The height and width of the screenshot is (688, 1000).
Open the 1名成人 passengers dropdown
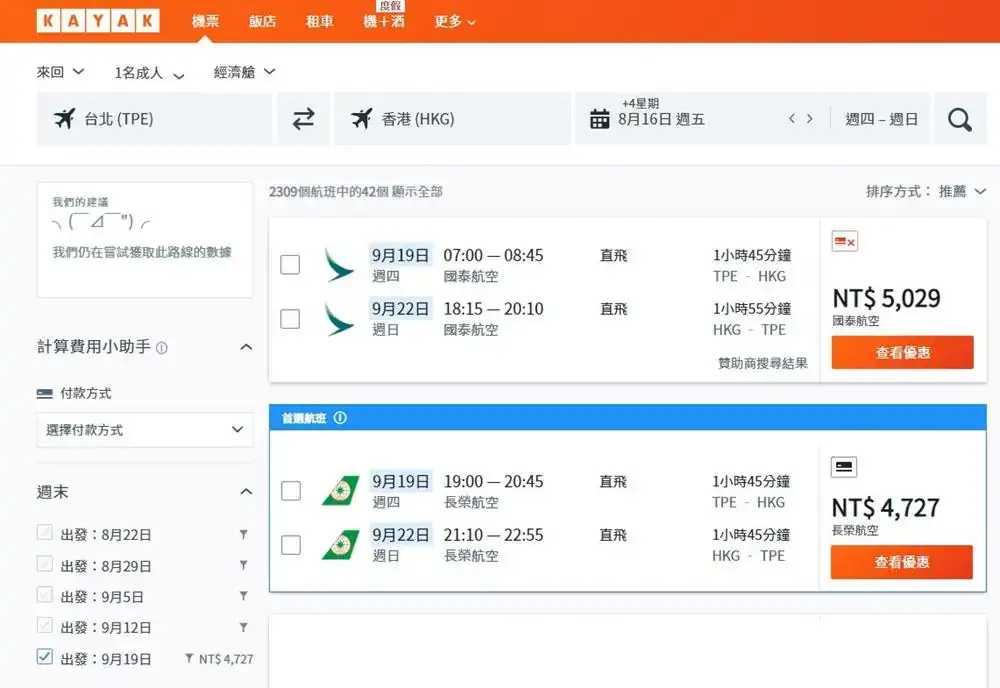coord(150,73)
